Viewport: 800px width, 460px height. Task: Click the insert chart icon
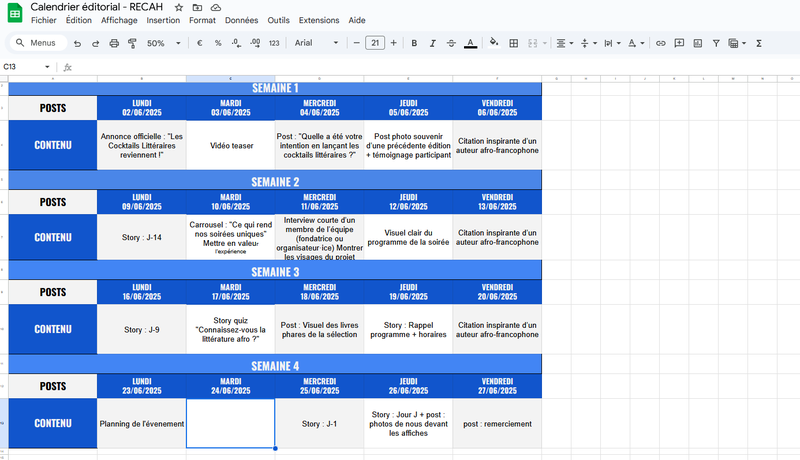698,43
